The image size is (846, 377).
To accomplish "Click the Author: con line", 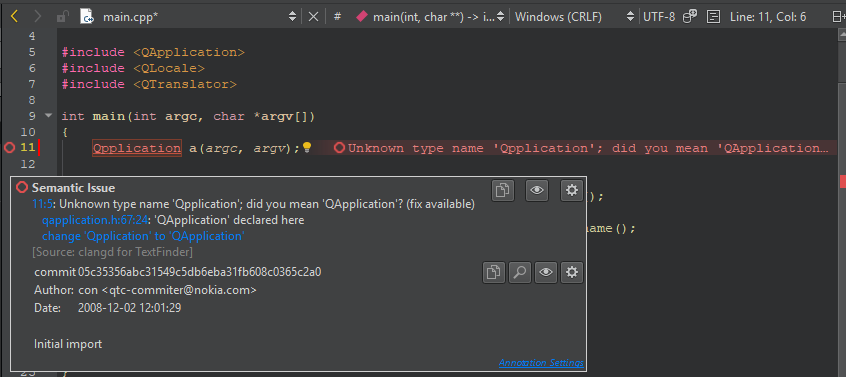I will point(145,290).
